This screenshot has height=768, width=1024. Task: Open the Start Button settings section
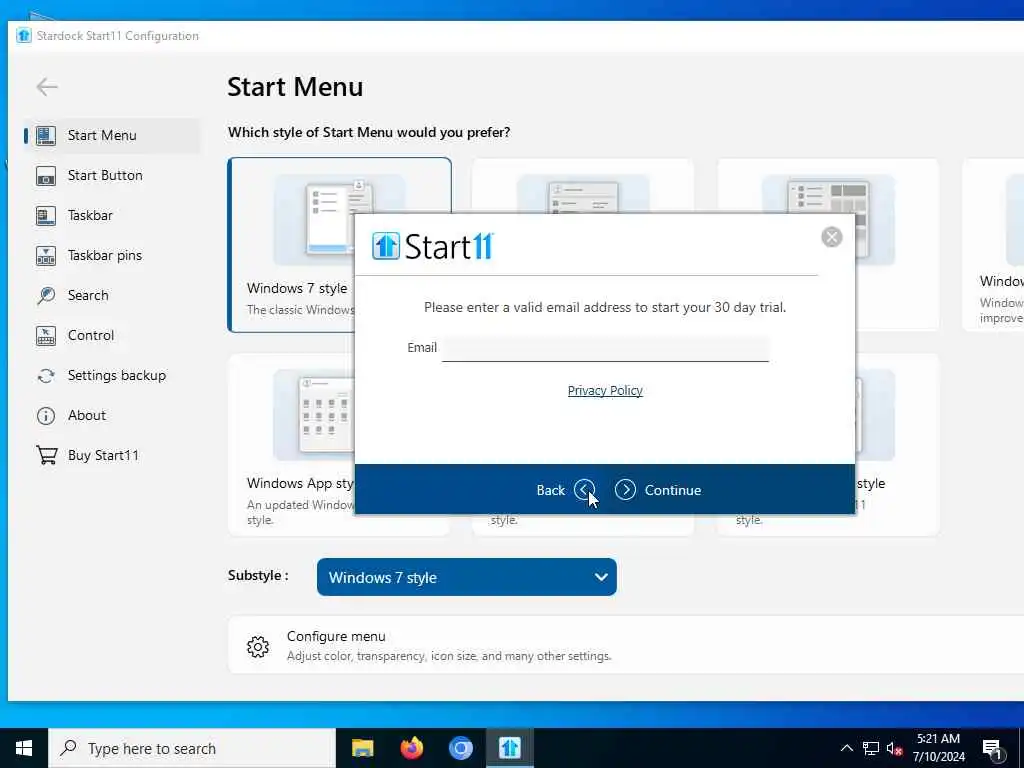point(112,175)
